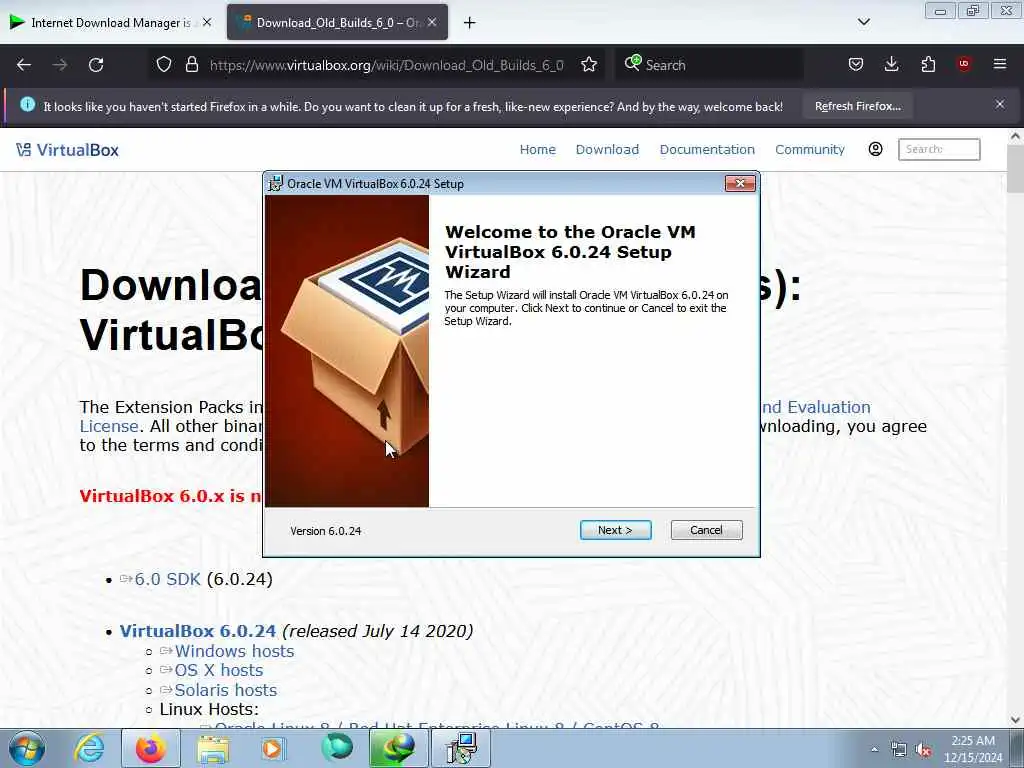Open the VirtualBox 6.0.24 link
Image resolution: width=1024 pixels, height=768 pixels.
click(197, 631)
